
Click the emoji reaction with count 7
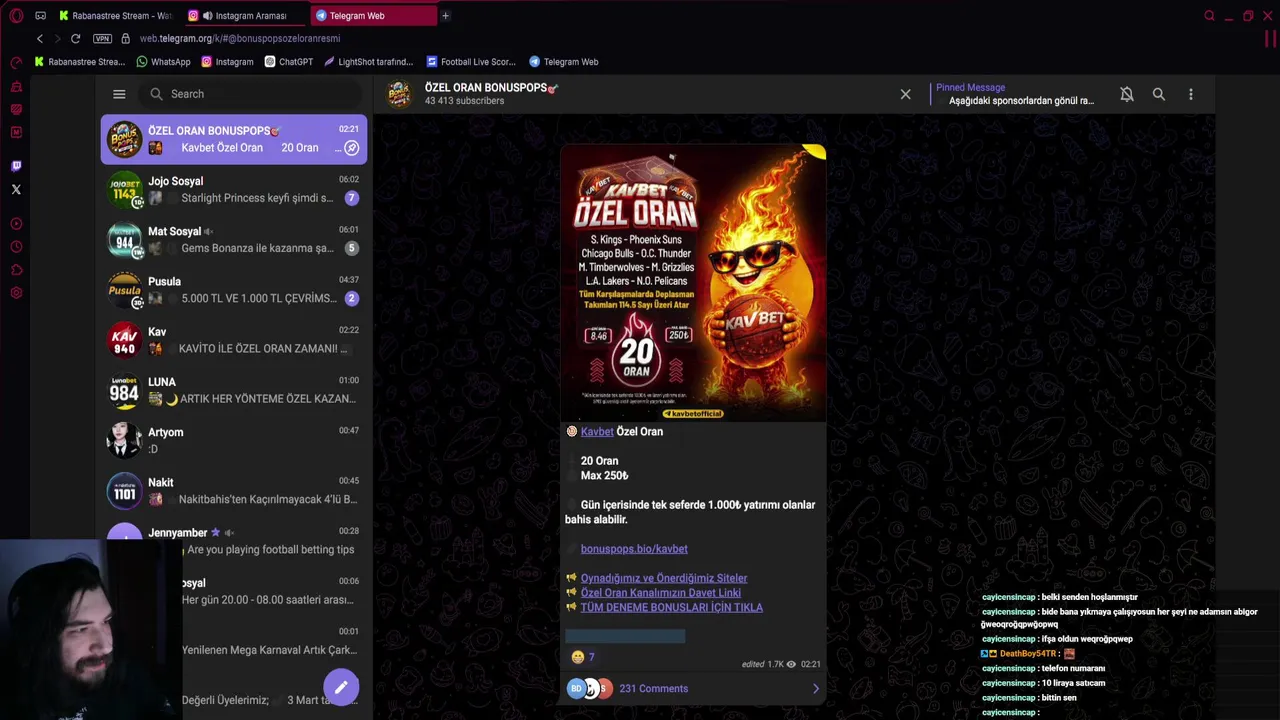click(582, 657)
